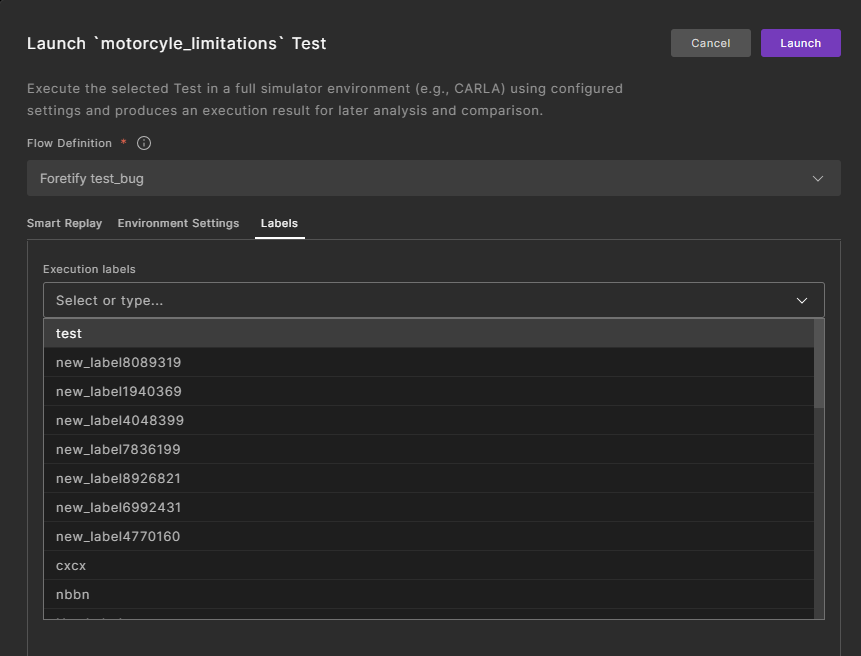Image resolution: width=861 pixels, height=656 pixels.
Task: Open the Environment Settings tab
Action: click(178, 223)
